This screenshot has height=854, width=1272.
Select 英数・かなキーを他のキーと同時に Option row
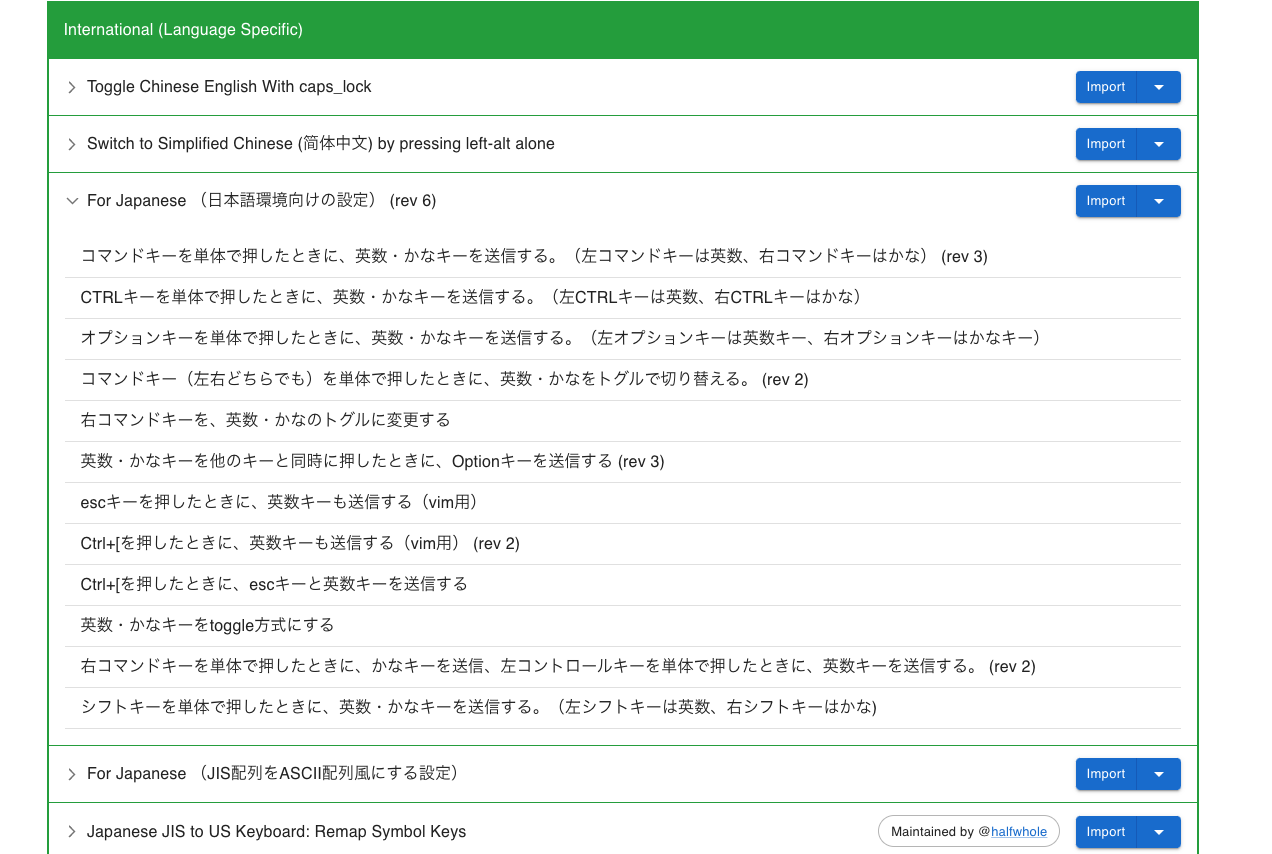click(x=623, y=462)
